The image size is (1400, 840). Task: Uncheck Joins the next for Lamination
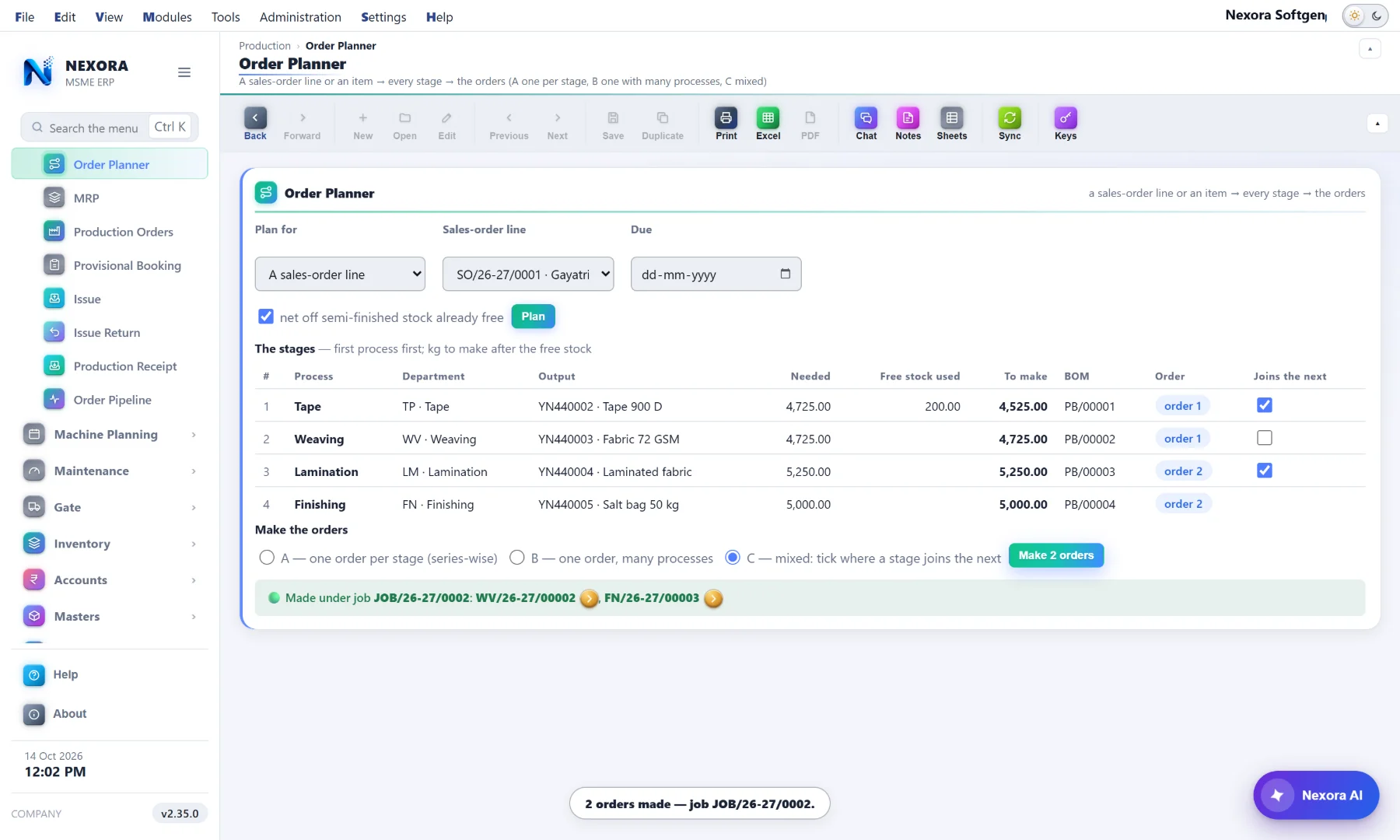[x=1265, y=471]
